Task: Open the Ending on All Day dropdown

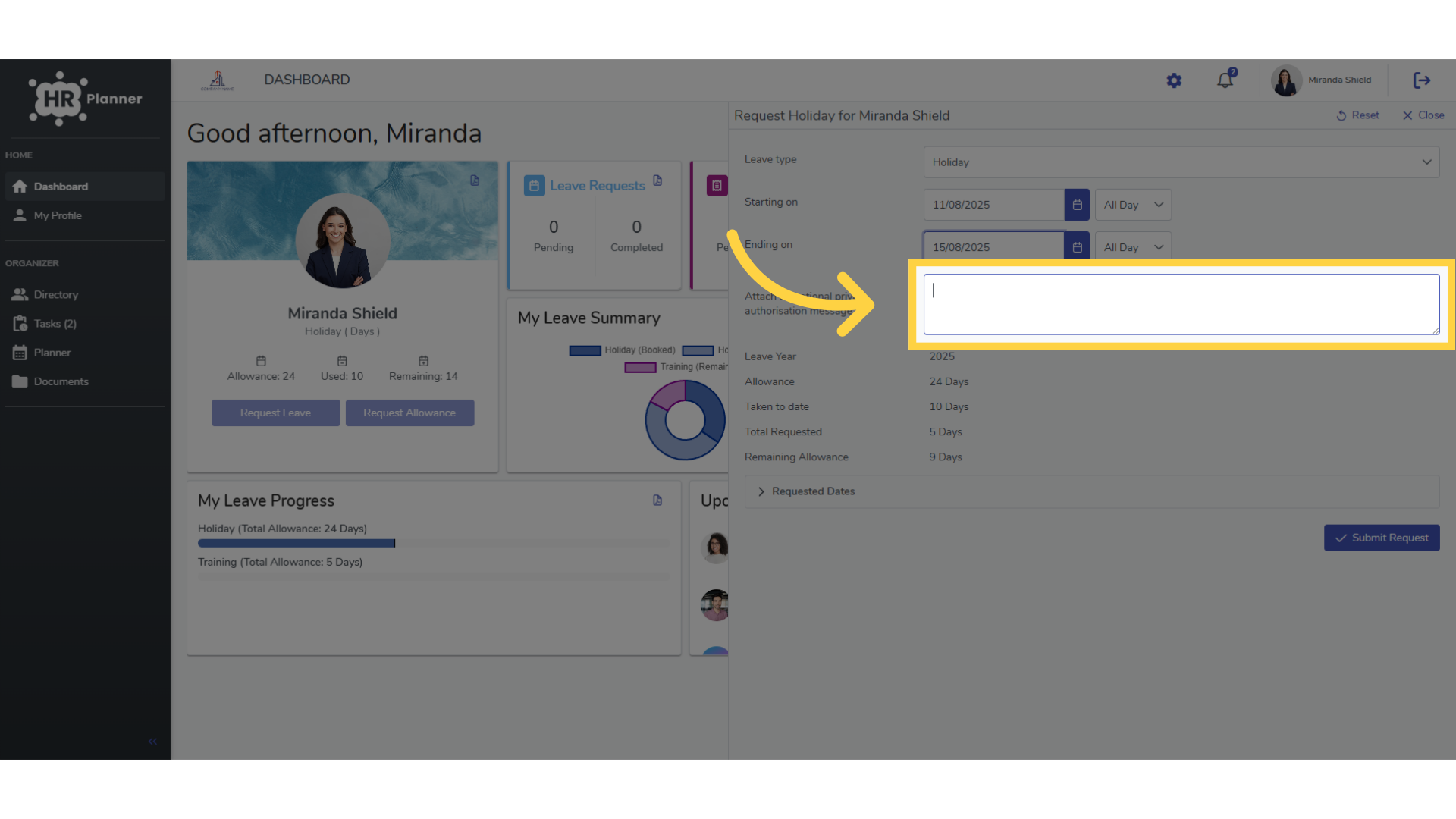Action: tap(1133, 246)
